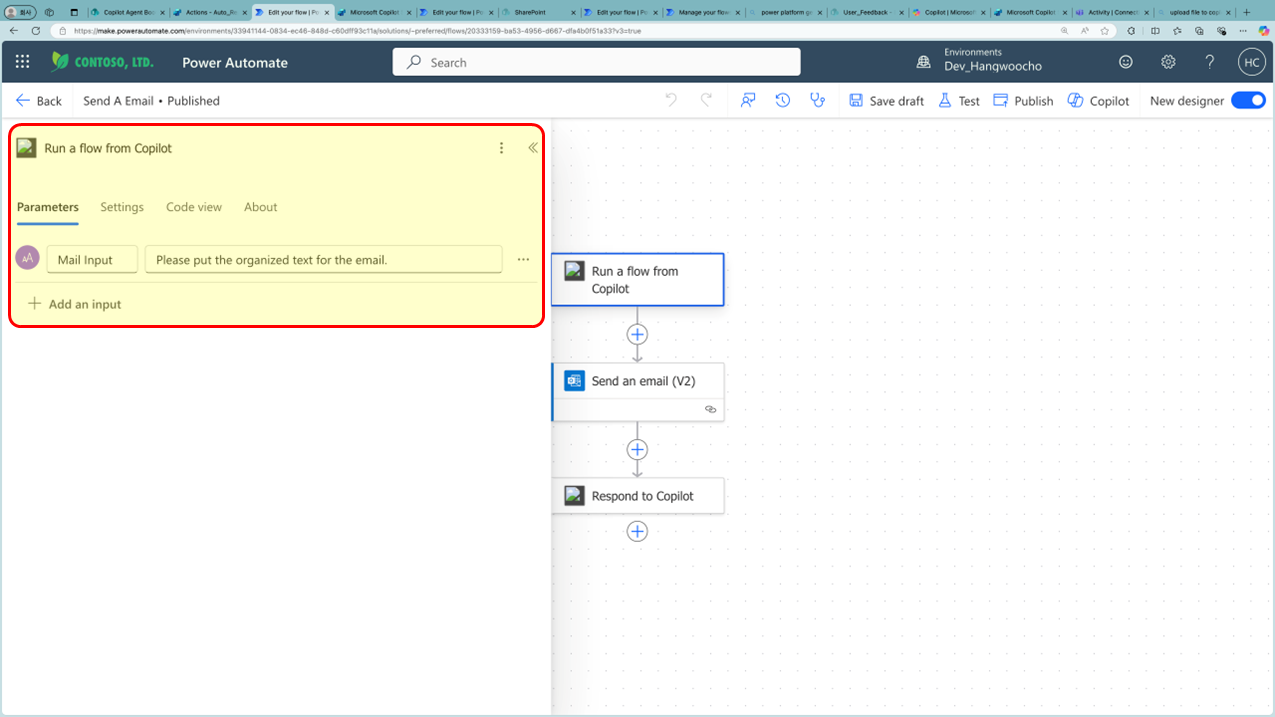
Task: Bookmark this page with the star icon
Action: pyautogui.click(x=1105, y=31)
